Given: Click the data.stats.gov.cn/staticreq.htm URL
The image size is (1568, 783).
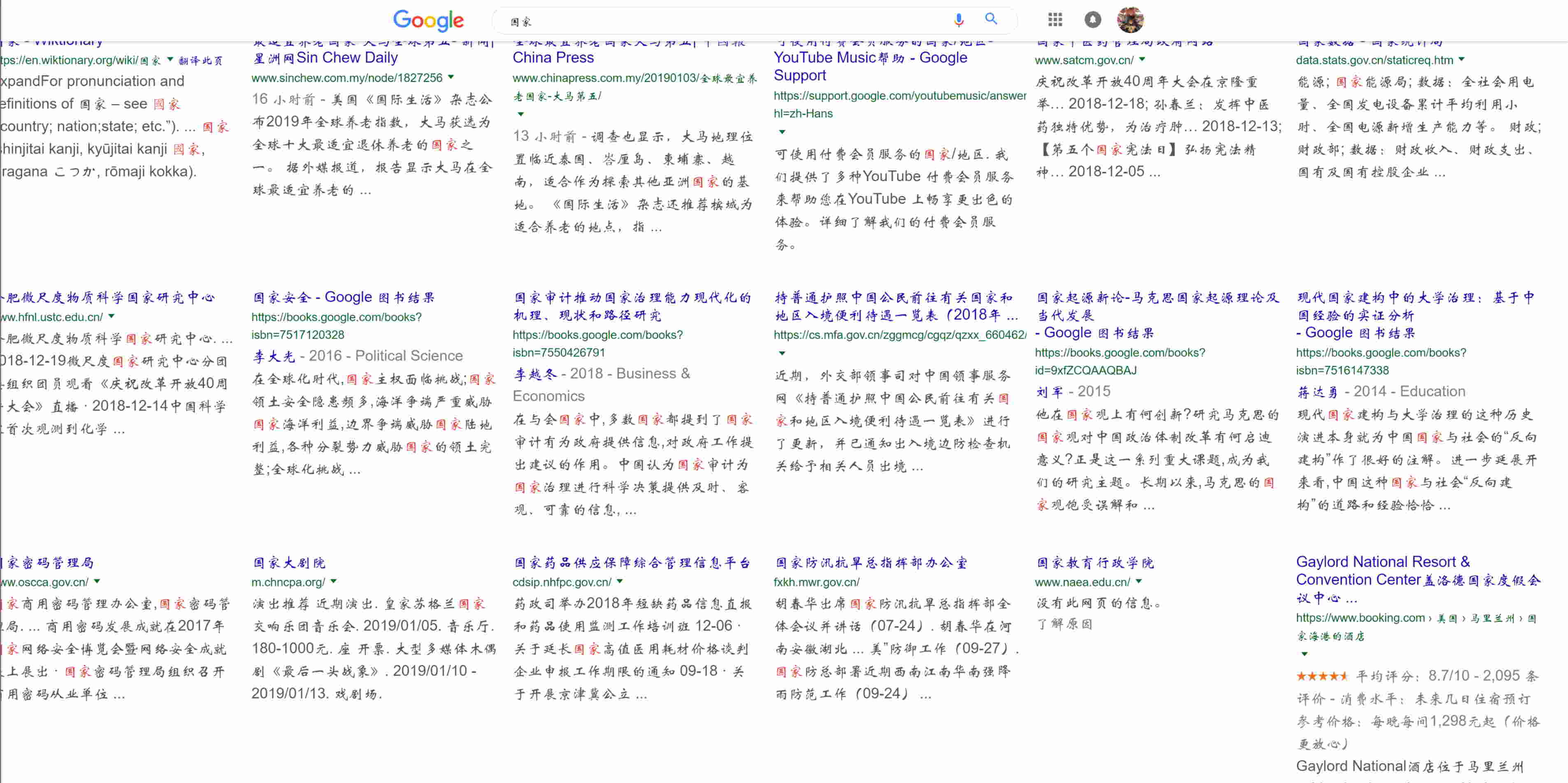Looking at the screenshot, I should pos(1375,60).
